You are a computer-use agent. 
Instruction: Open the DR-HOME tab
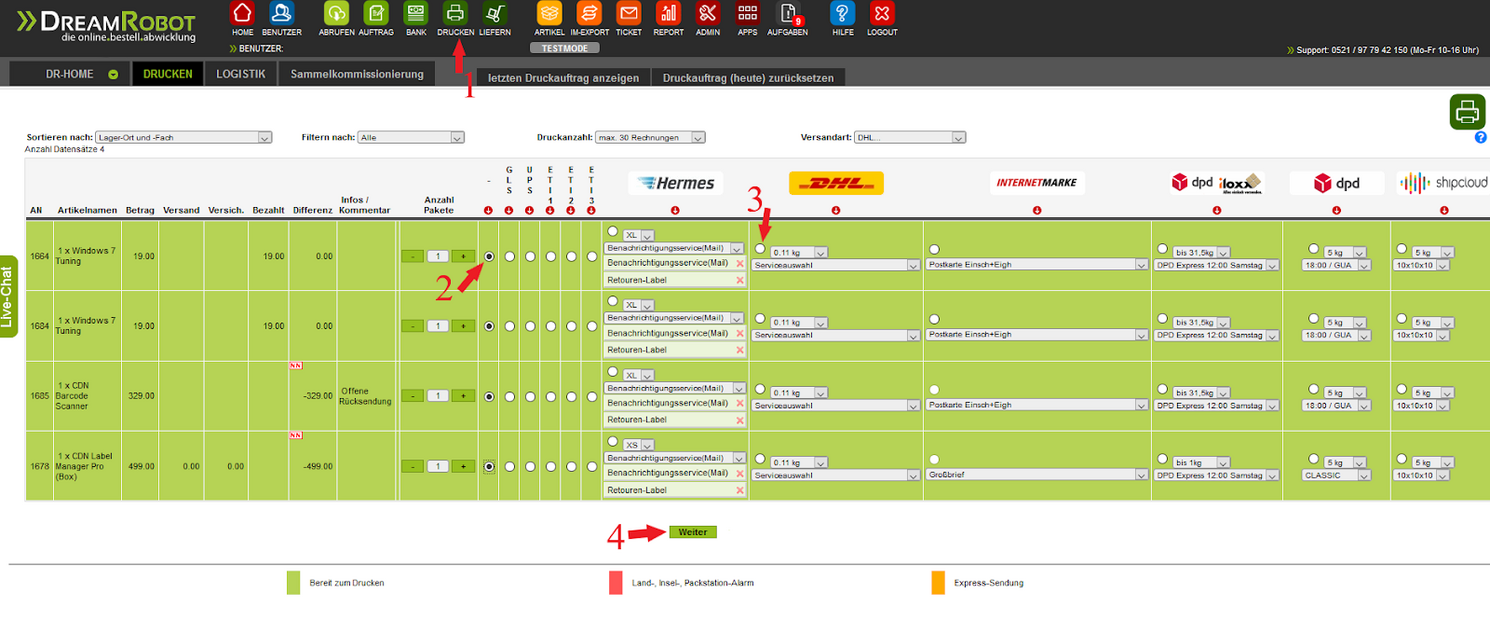pos(70,74)
